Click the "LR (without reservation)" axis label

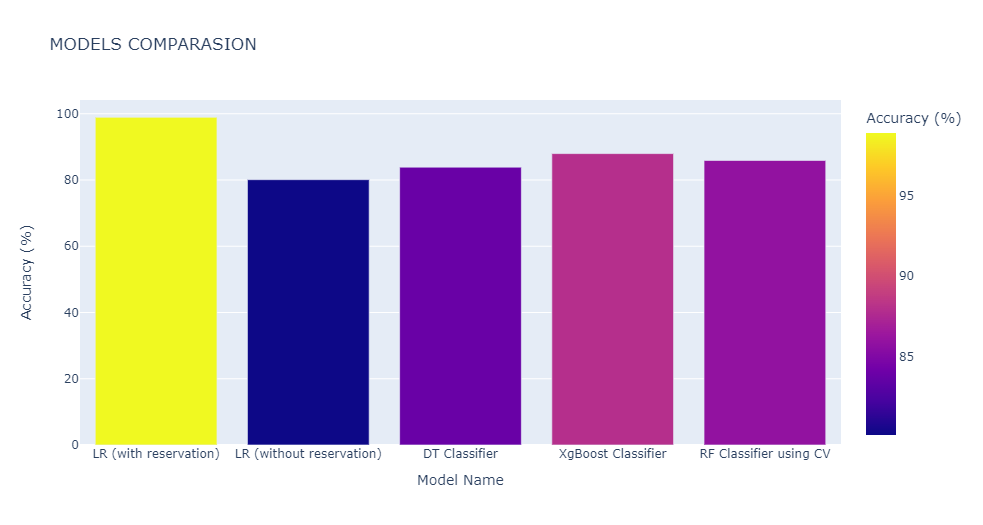coord(308,454)
